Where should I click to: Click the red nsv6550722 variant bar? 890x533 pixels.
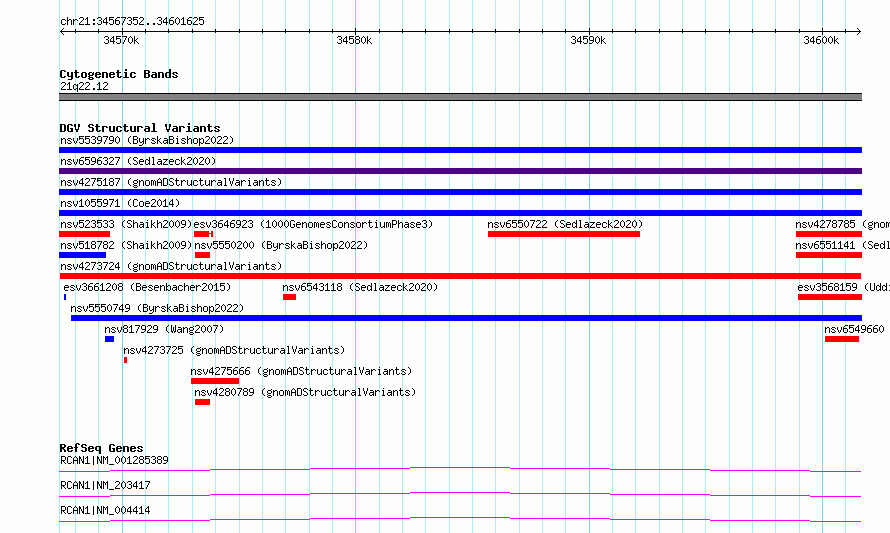point(564,234)
